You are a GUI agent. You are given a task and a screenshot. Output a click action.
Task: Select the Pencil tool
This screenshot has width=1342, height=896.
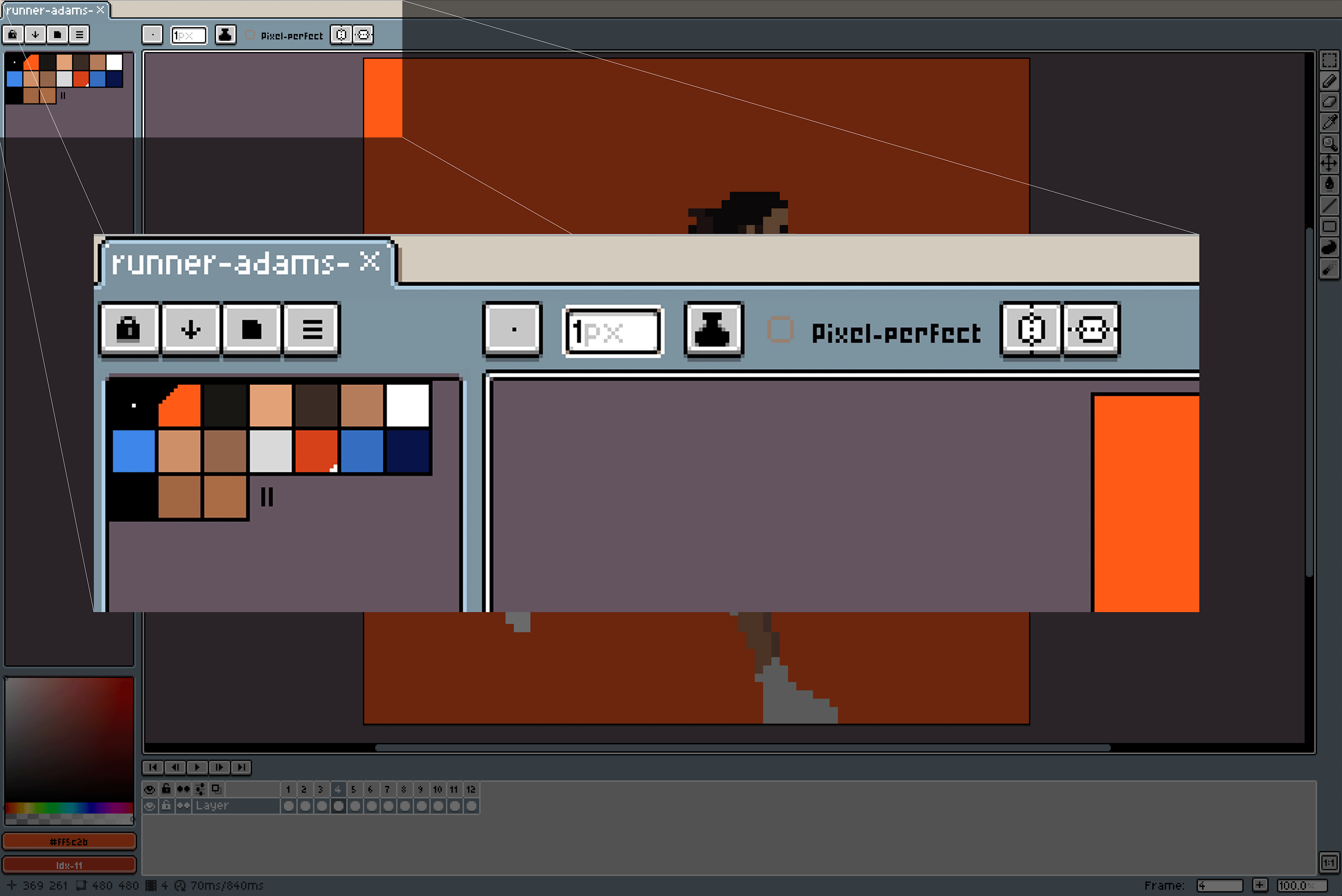[1329, 81]
